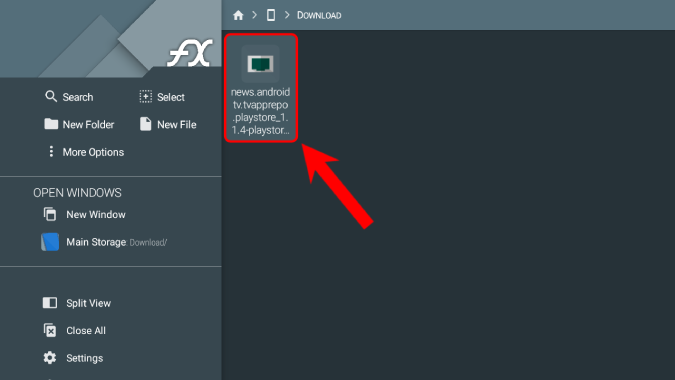675x380 pixels.
Task: Click the FX logo in header
Action: pyautogui.click(x=190, y=53)
